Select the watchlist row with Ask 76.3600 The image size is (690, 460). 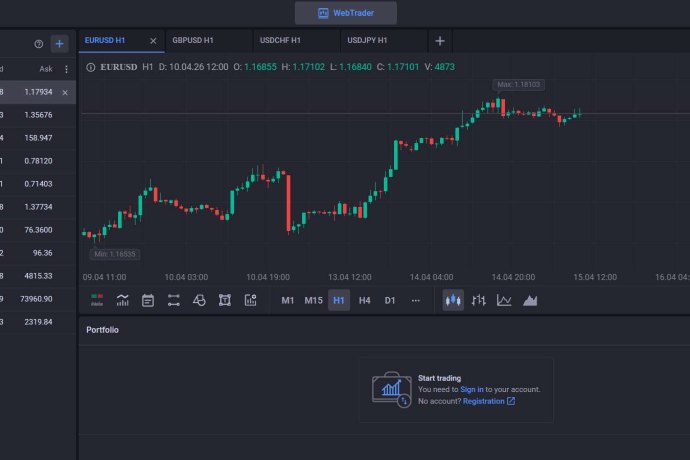click(38, 230)
